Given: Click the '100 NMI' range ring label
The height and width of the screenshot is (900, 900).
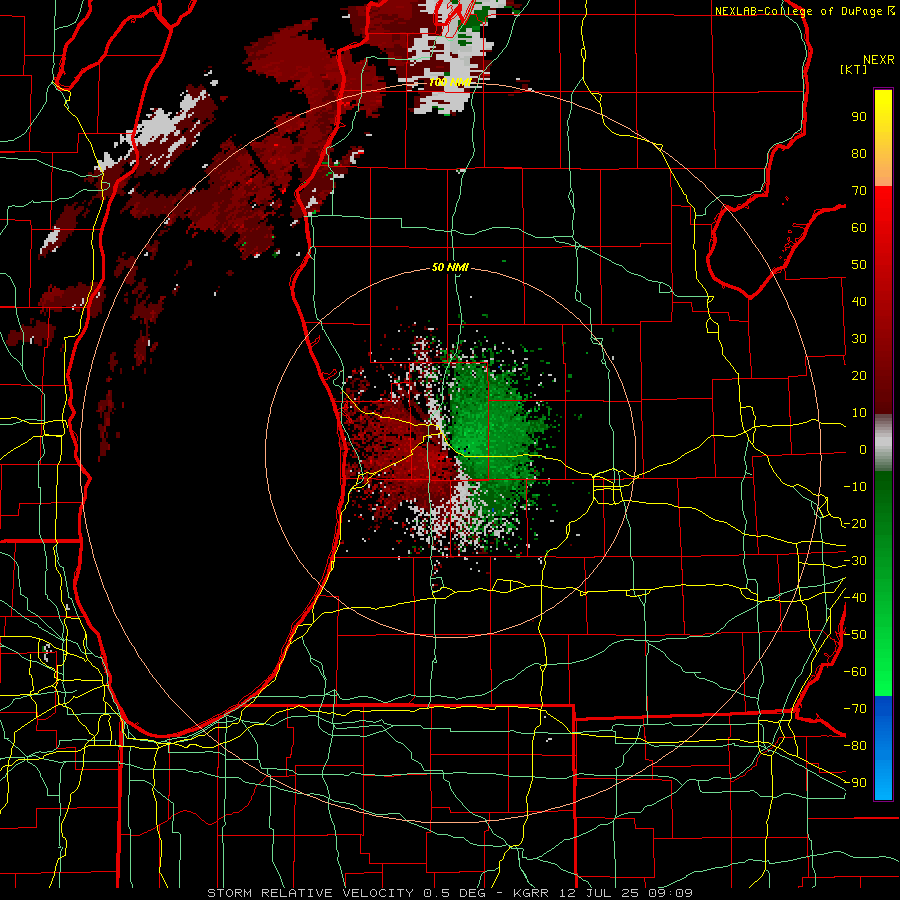Looking at the screenshot, I should click(451, 82).
